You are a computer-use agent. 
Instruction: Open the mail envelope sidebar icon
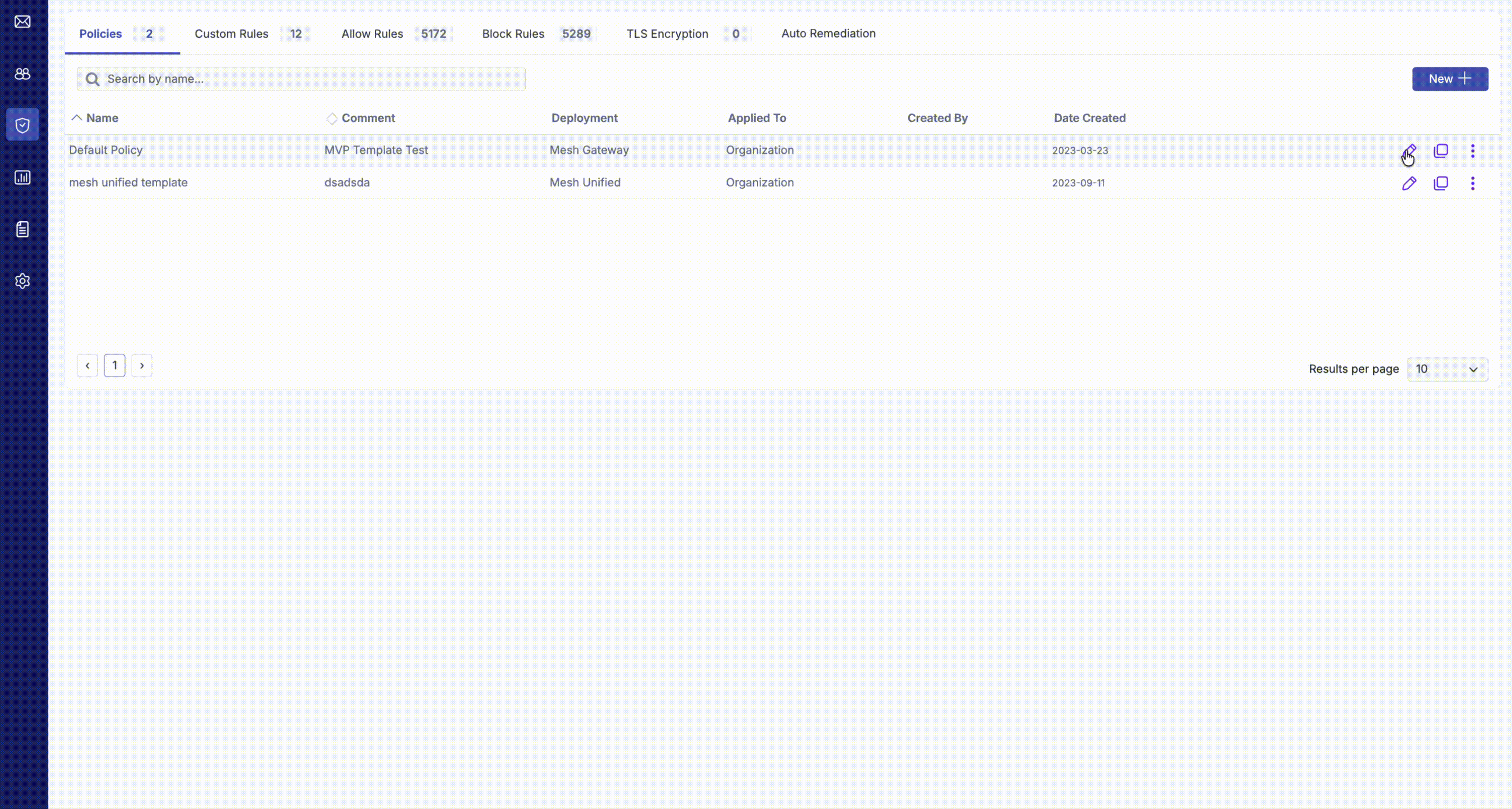pyautogui.click(x=23, y=22)
